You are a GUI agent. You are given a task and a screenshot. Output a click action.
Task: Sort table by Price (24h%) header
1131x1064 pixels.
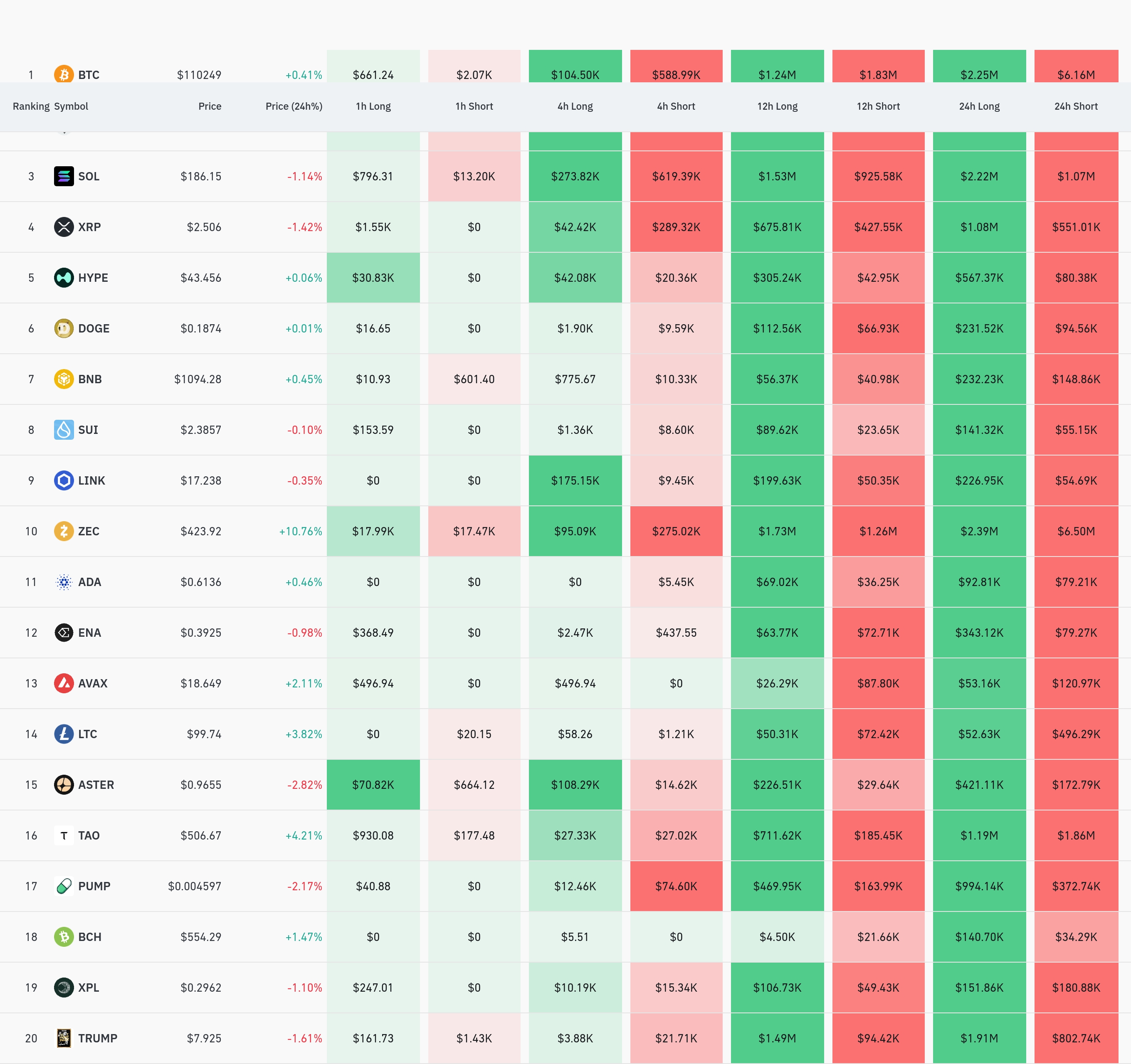pyautogui.click(x=294, y=106)
